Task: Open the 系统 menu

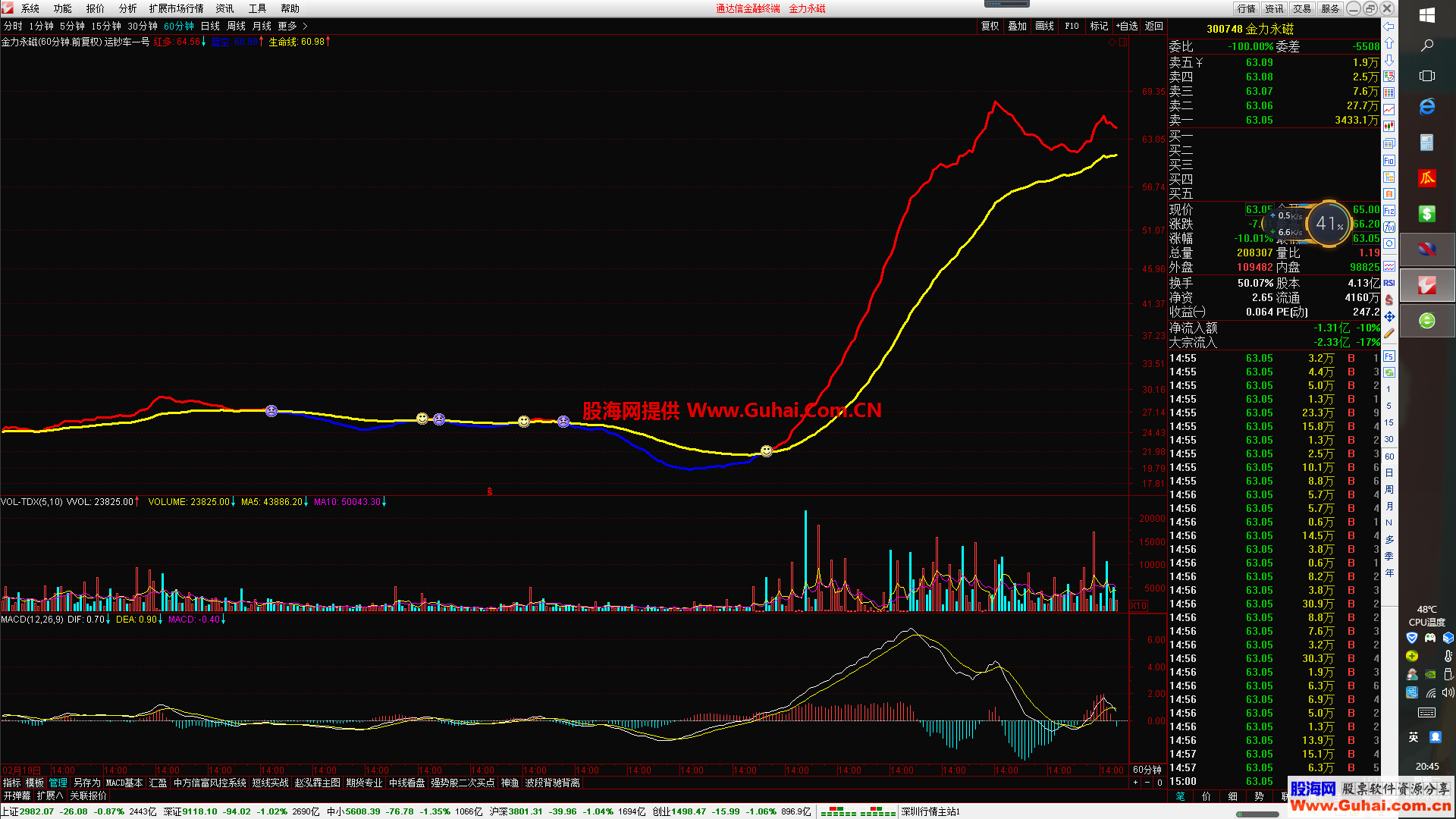Action: coord(30,8)
